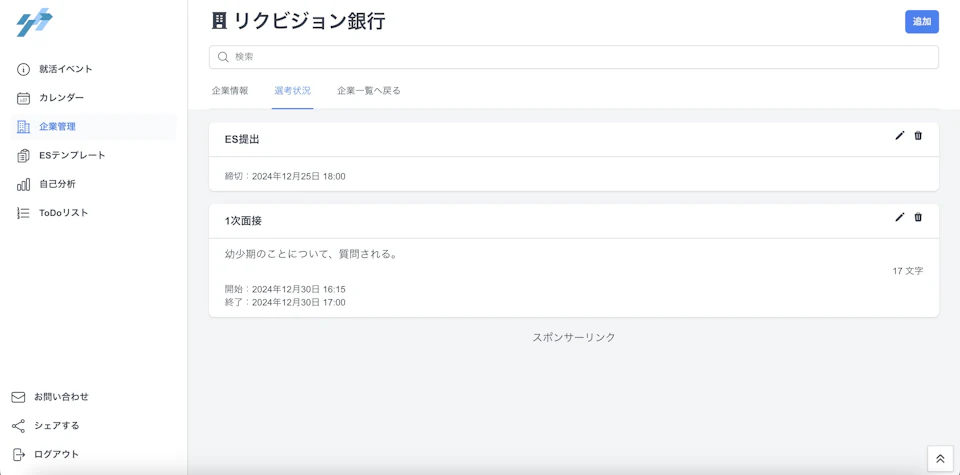
Task: Open 自己分析 in the sidebar
Action: point(58,184)
